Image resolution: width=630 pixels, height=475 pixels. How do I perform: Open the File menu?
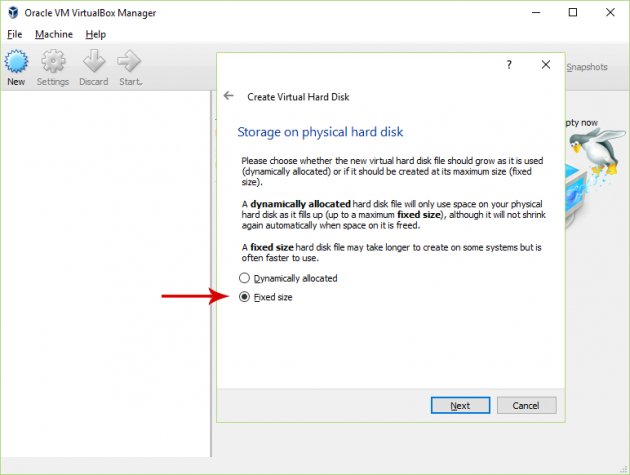click(x=14, y=34)
